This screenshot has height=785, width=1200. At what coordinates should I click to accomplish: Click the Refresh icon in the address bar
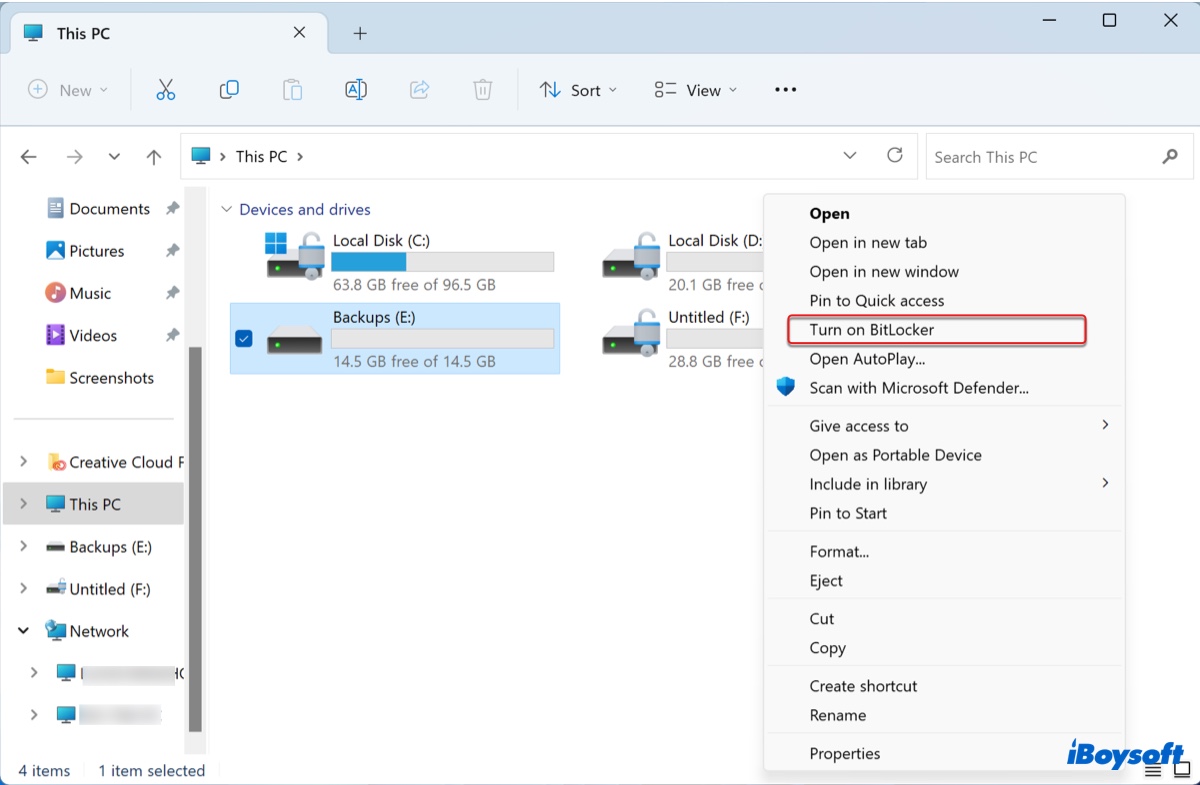(x=895, y=156)
